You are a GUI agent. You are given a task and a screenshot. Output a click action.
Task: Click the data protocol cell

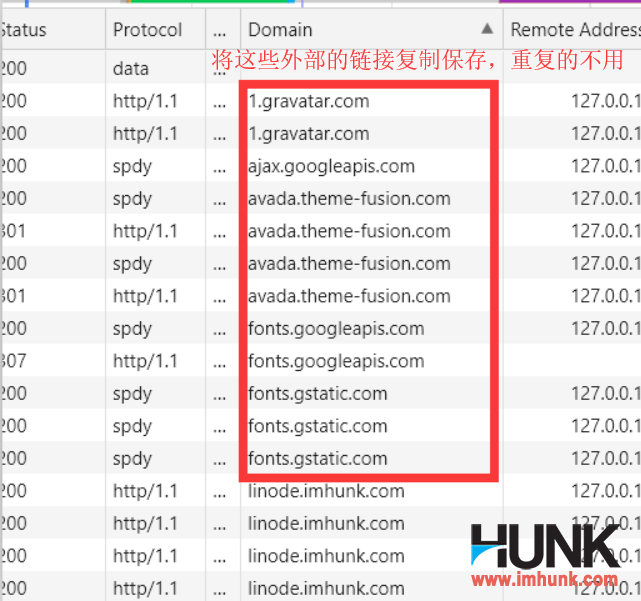pyautogui.click(x=131, y=69)
